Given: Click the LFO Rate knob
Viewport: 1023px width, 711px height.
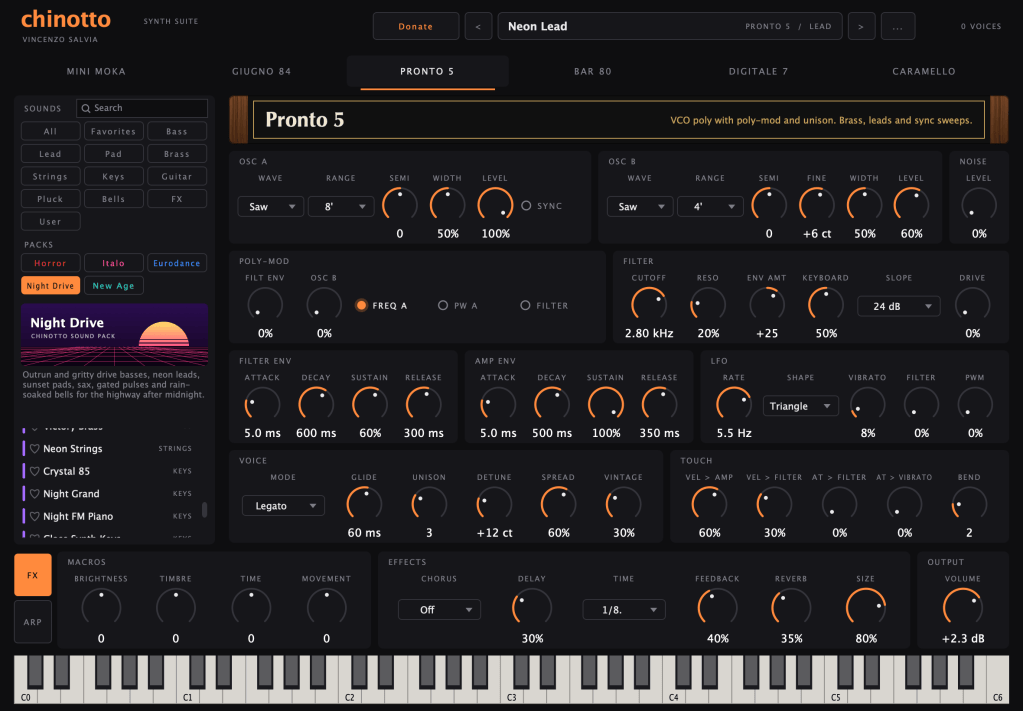Looking at the screenshot, I should click(734, 404).
